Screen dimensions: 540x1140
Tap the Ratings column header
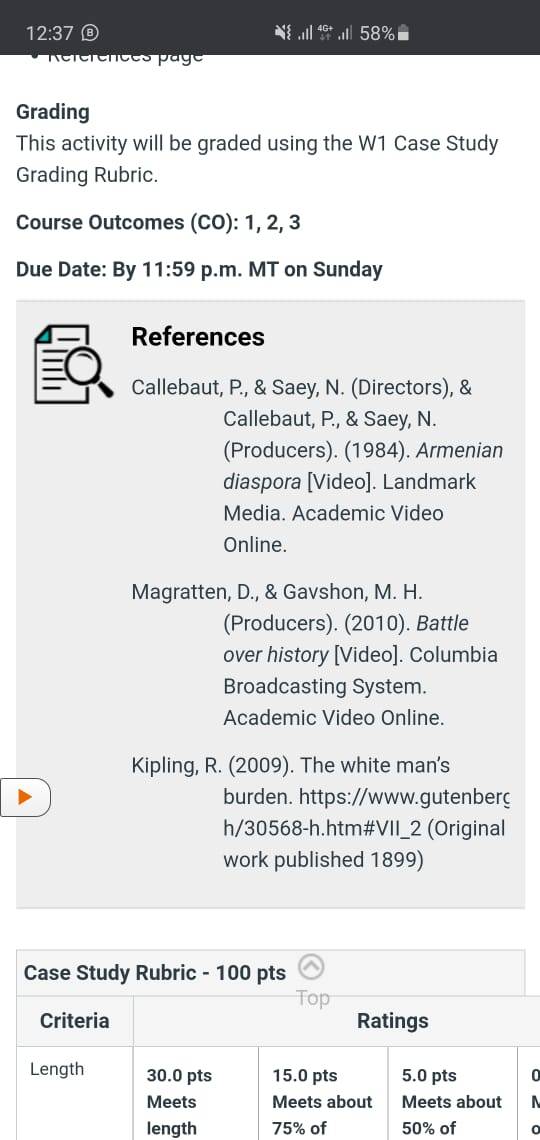(392, 1021)
